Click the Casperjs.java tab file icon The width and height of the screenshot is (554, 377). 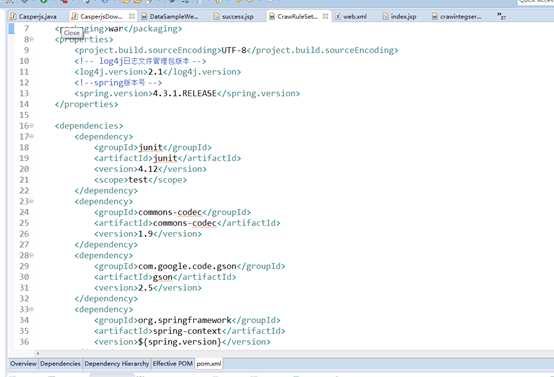pyautogui.click(x=13, y=16)
